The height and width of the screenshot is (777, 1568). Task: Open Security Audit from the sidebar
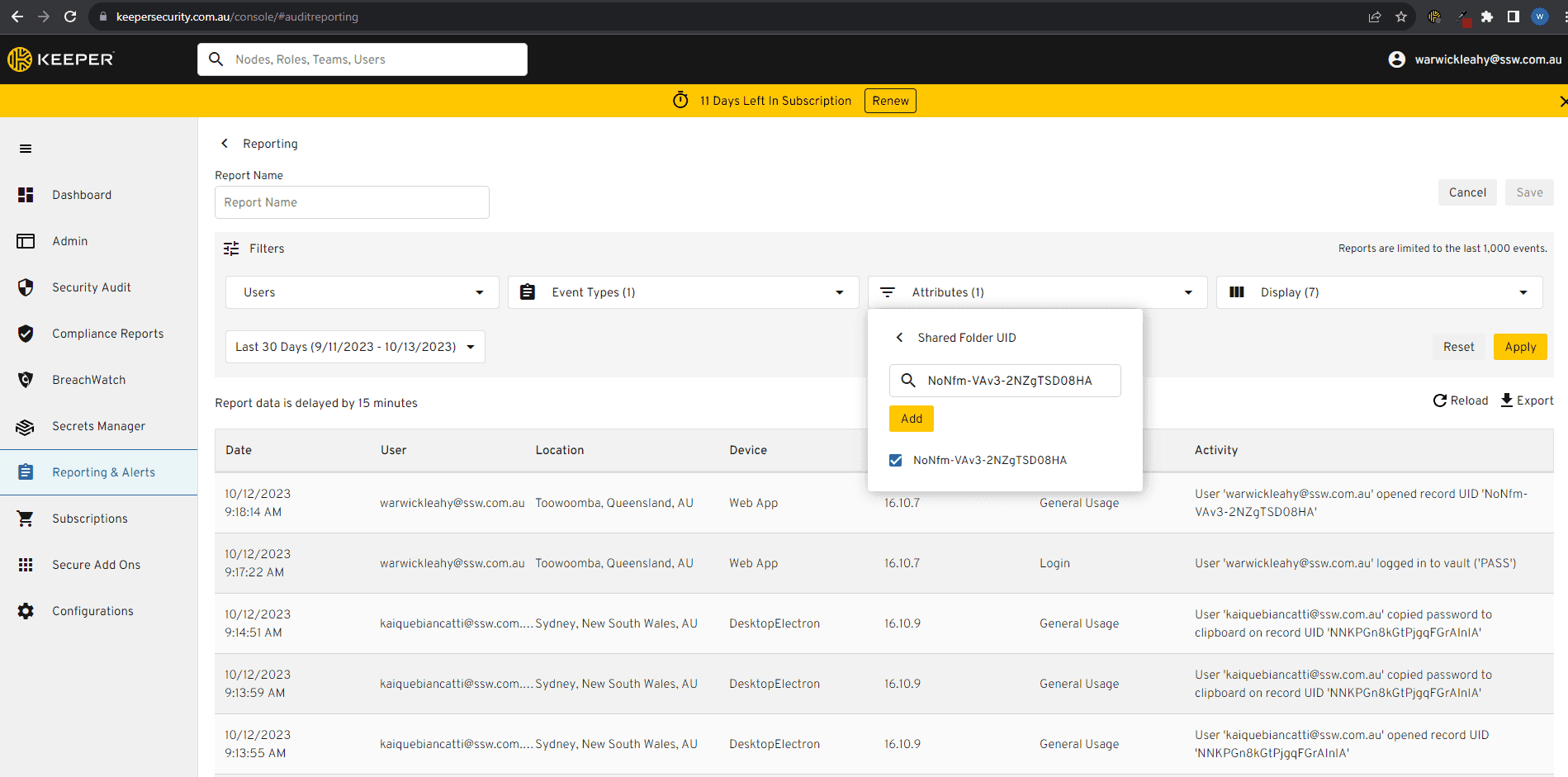(92, 287)
